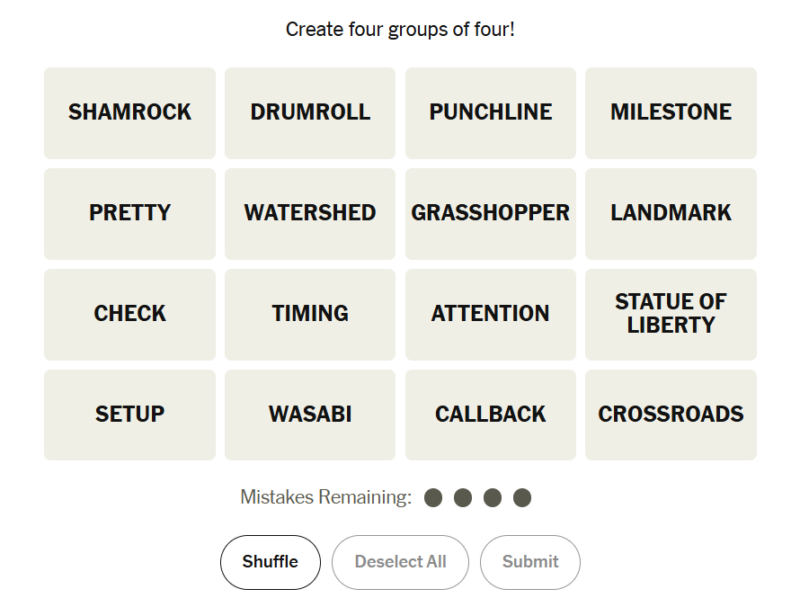Click the Deselect All button
The height and width of the screenshot is (616, 800).
400,562
